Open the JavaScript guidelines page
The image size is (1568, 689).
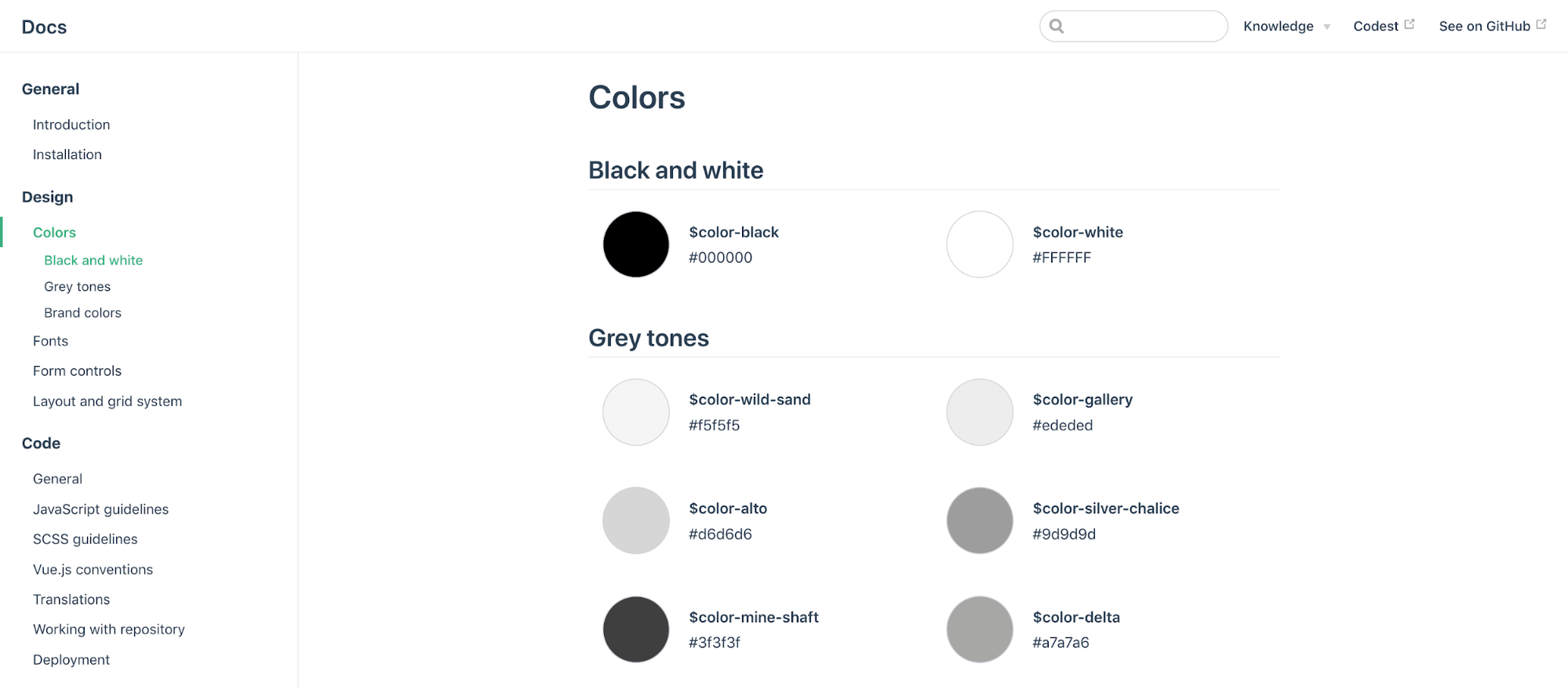pyautogui.click(x=100, y=509)
